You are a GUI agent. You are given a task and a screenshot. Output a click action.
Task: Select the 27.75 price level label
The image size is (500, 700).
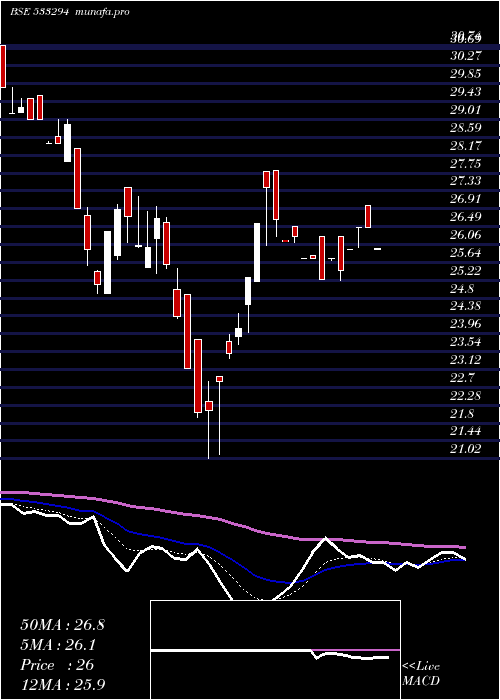click(x=466, y=163)
